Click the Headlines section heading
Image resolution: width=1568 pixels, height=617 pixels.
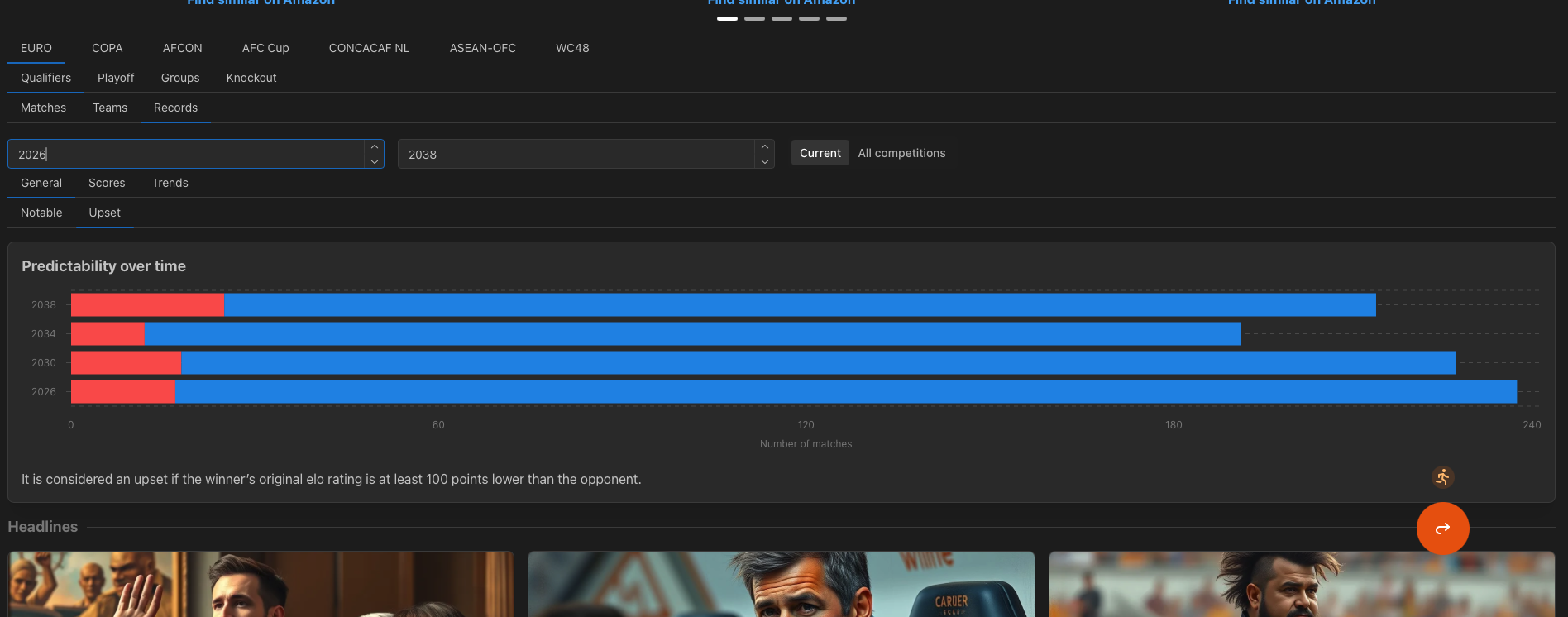point(43,527)
